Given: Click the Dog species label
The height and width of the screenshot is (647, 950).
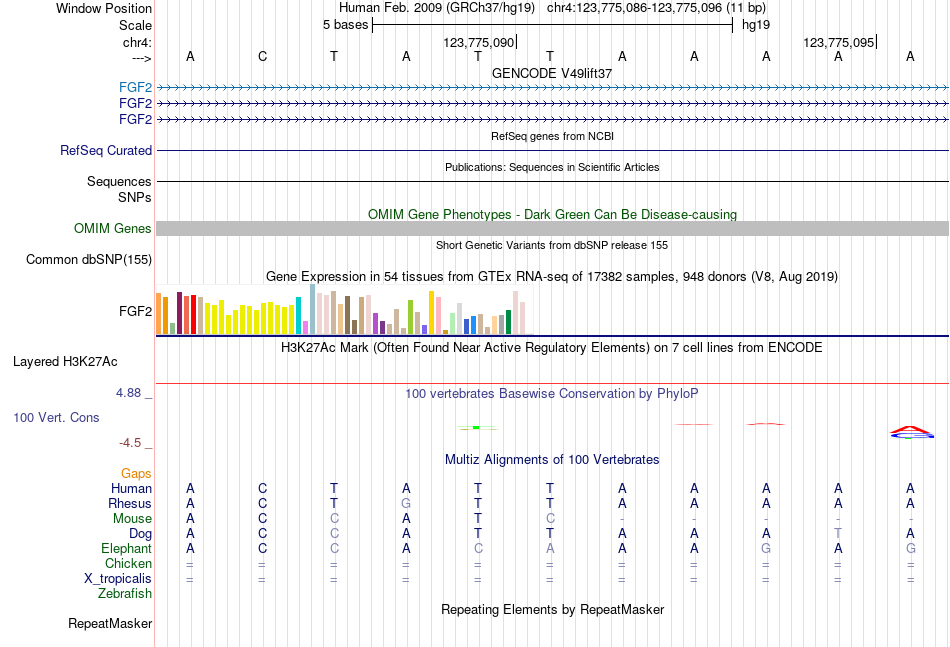Looking at the screenshot, I should pos(140,534).
